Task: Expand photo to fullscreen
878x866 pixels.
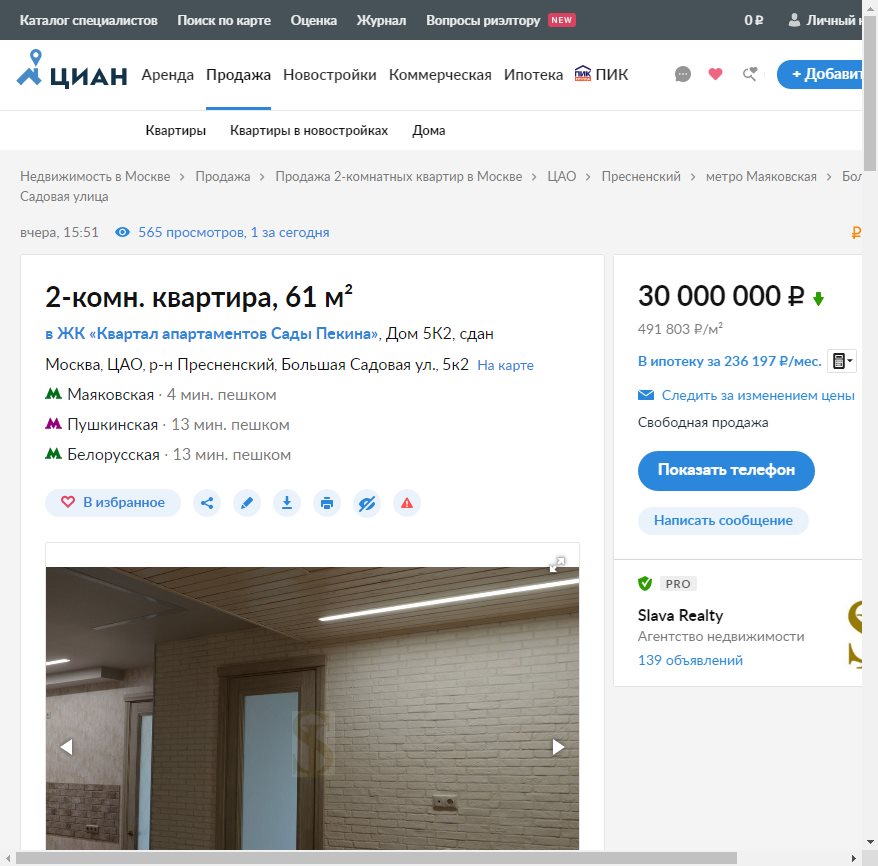Action: (558, 565)
